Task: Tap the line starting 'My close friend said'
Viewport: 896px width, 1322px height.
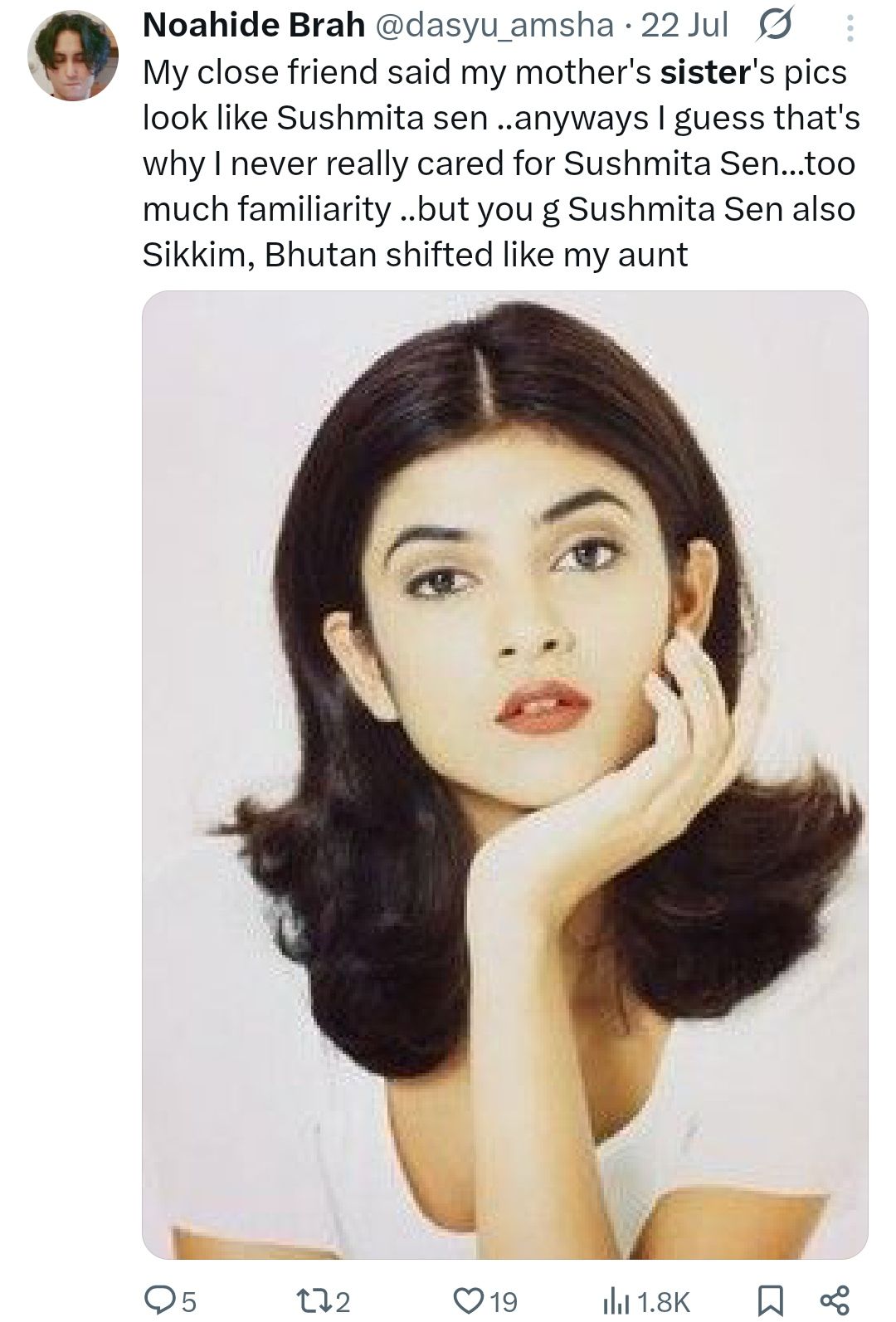Action: coord(495,72)
